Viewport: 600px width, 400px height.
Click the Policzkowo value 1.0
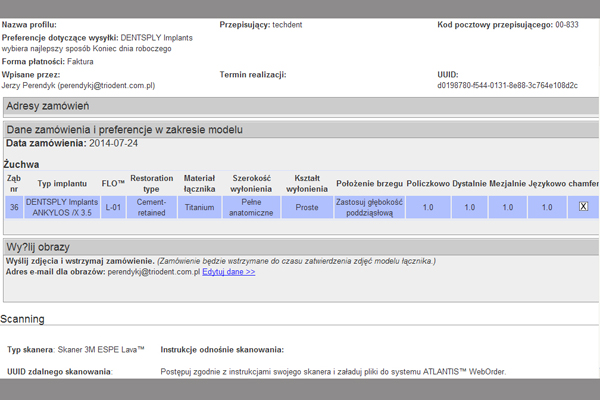[428, 207]
